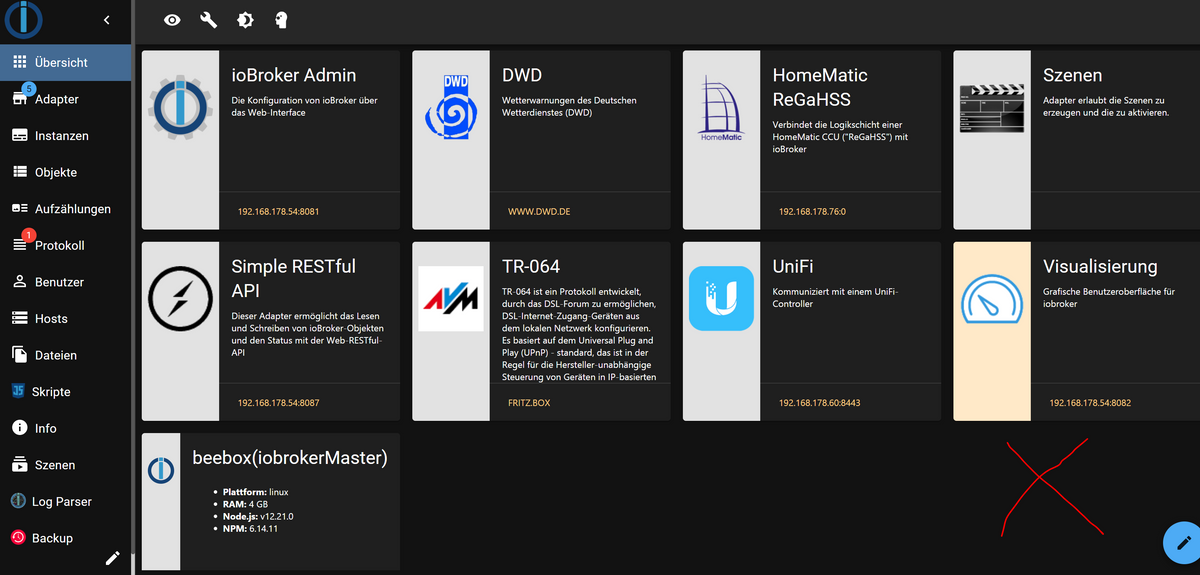Click the Hosts storage icon
Viewport: 1200px width, 575px height.
[19, 318]
